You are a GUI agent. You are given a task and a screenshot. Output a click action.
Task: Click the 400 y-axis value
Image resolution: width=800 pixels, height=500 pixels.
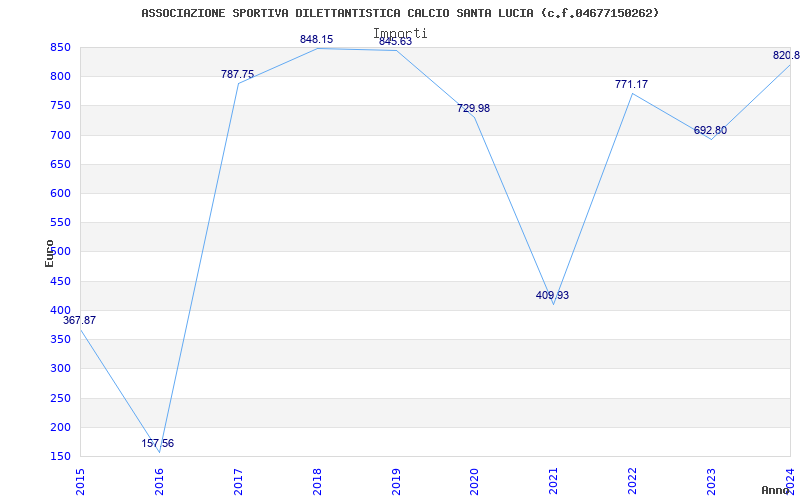(60, 310)
